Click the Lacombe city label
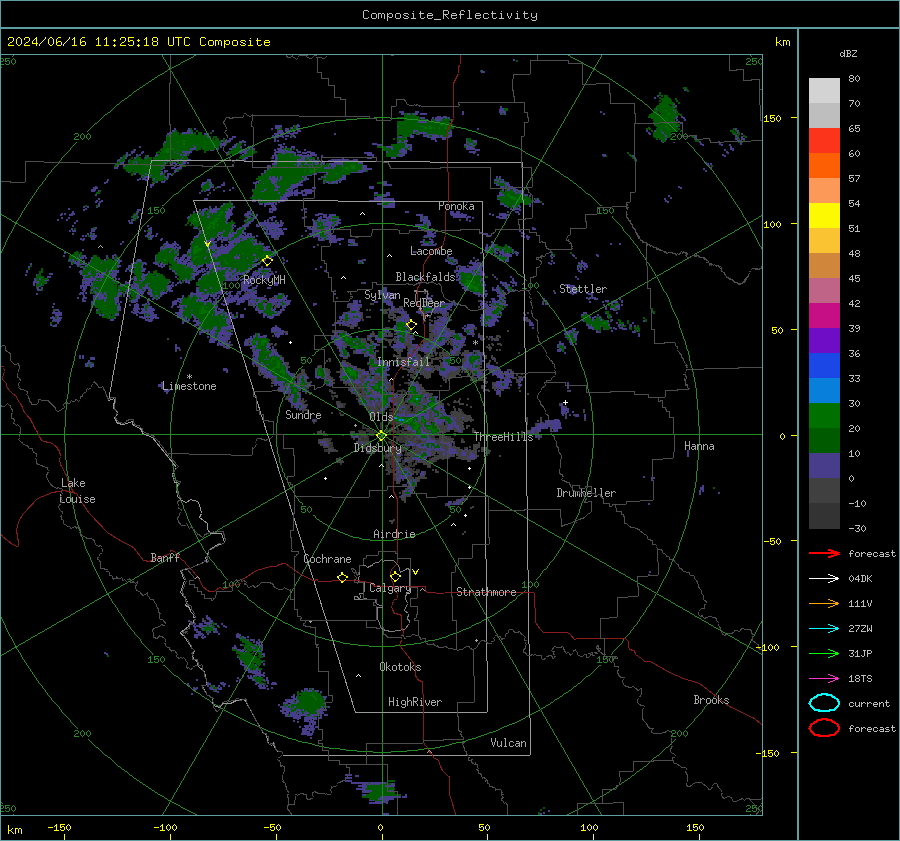The height and width of the screenshot is (841, 900). click(431, 251)
